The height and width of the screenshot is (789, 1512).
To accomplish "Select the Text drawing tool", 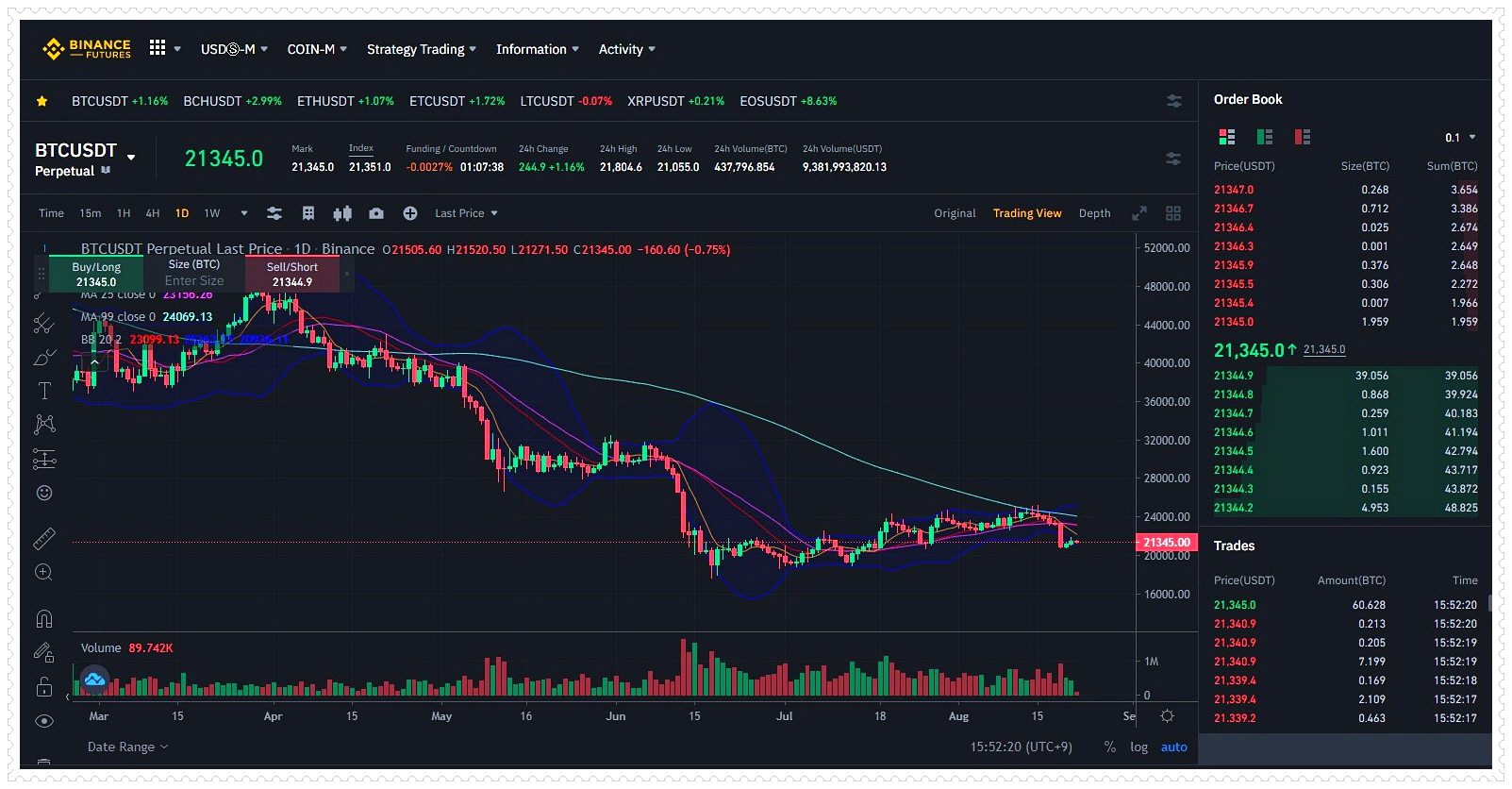I will tap(44, 390).
